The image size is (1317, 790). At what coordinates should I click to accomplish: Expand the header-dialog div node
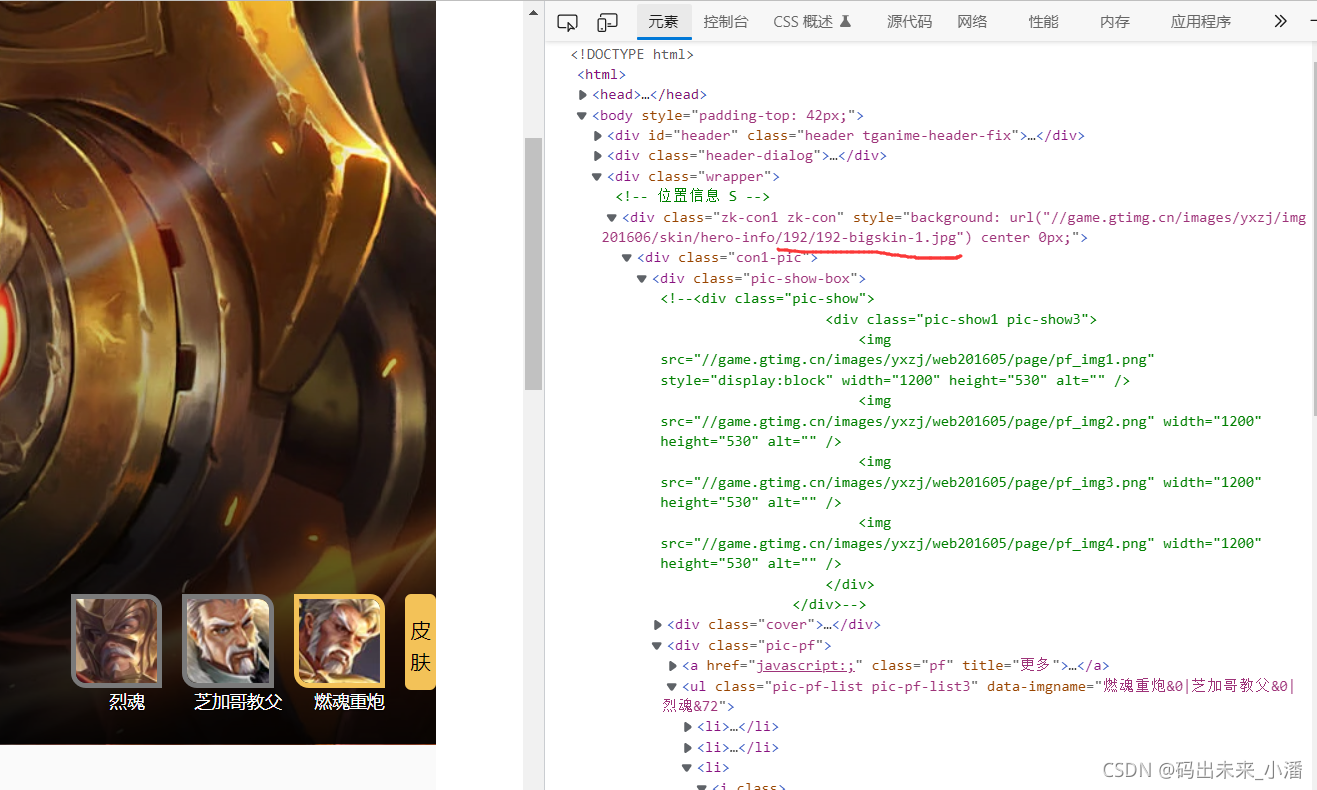coord(598,156)
